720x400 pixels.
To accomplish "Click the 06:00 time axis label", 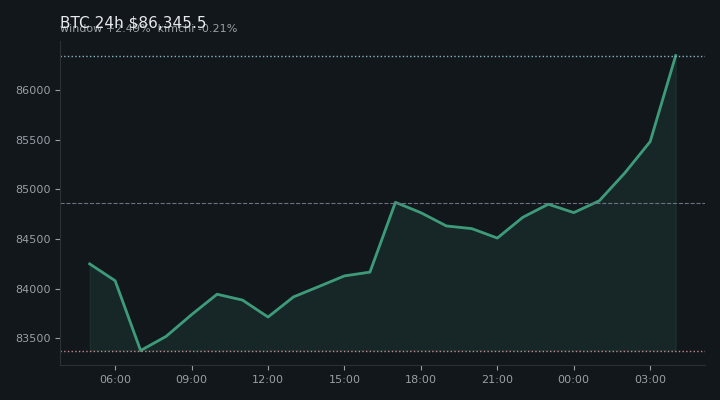I will pos(115,380).
